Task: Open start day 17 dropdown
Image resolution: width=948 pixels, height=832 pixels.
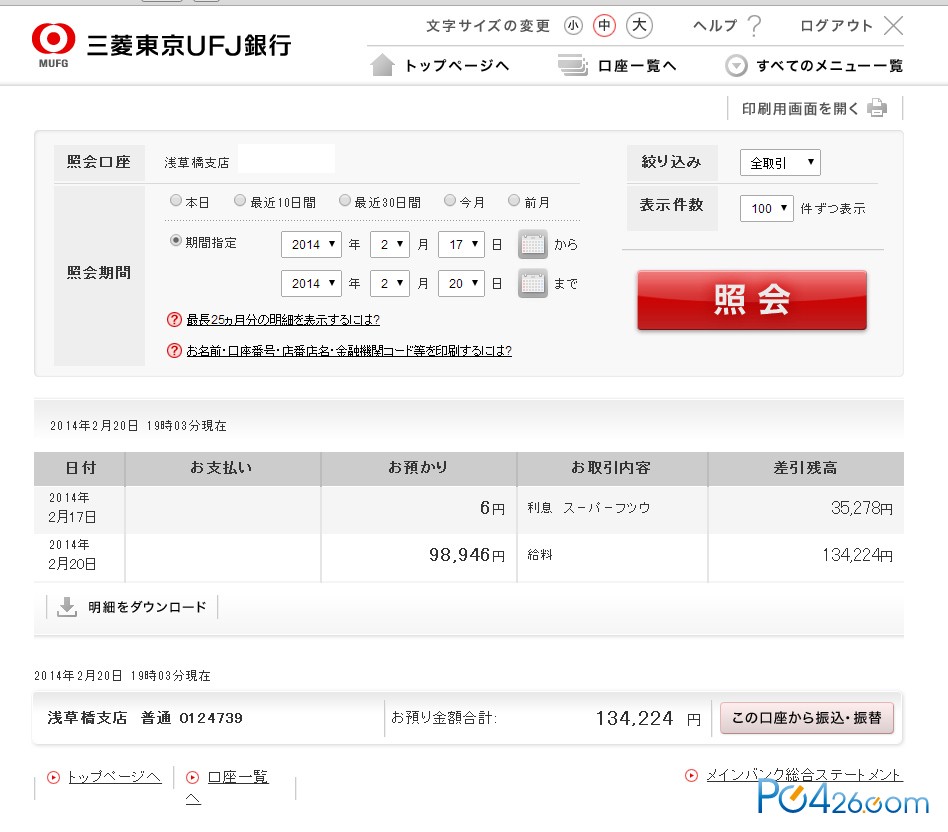Action: [x=461, y=244]
